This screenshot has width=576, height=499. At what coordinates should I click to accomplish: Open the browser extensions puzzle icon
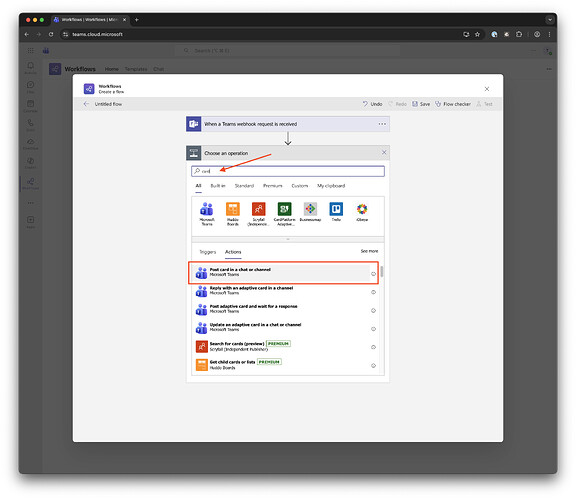pos(519,34)
